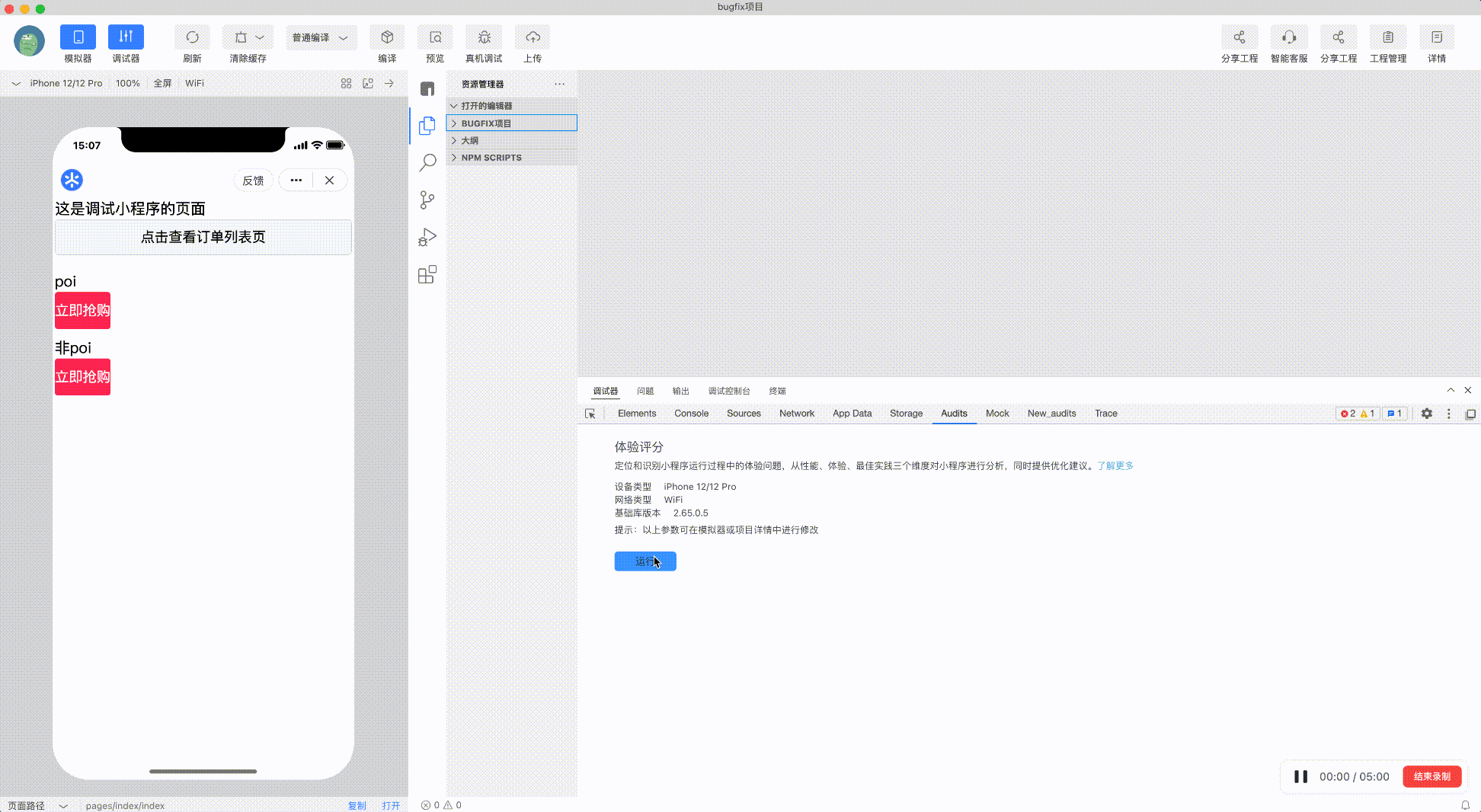The height and width of the screenshot is (812, 1481).
Task: Close the mini-program with the capsule X
Action: coord(329,181)
